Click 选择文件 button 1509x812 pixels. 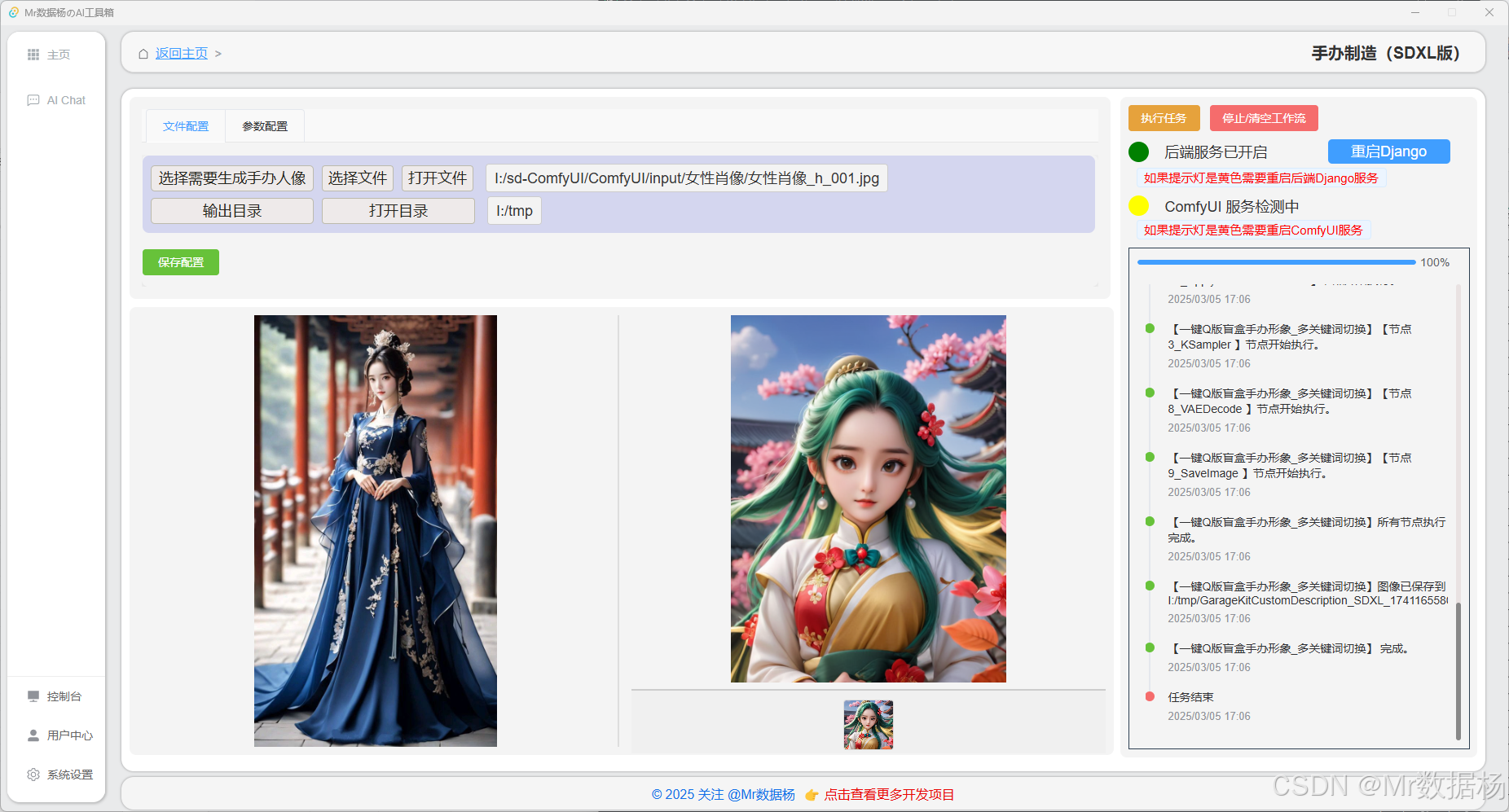[x=358, y=178]
